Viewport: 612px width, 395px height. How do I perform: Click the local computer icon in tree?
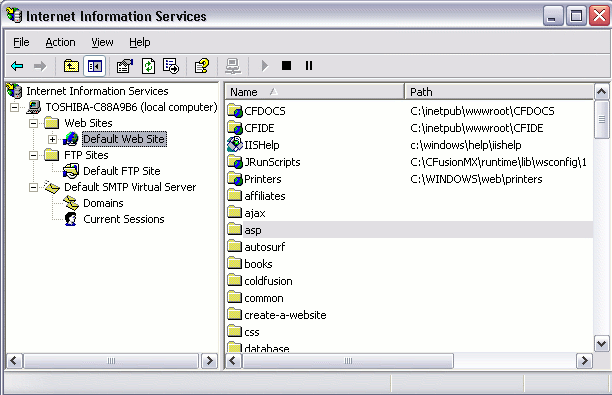tap(34, 107)
